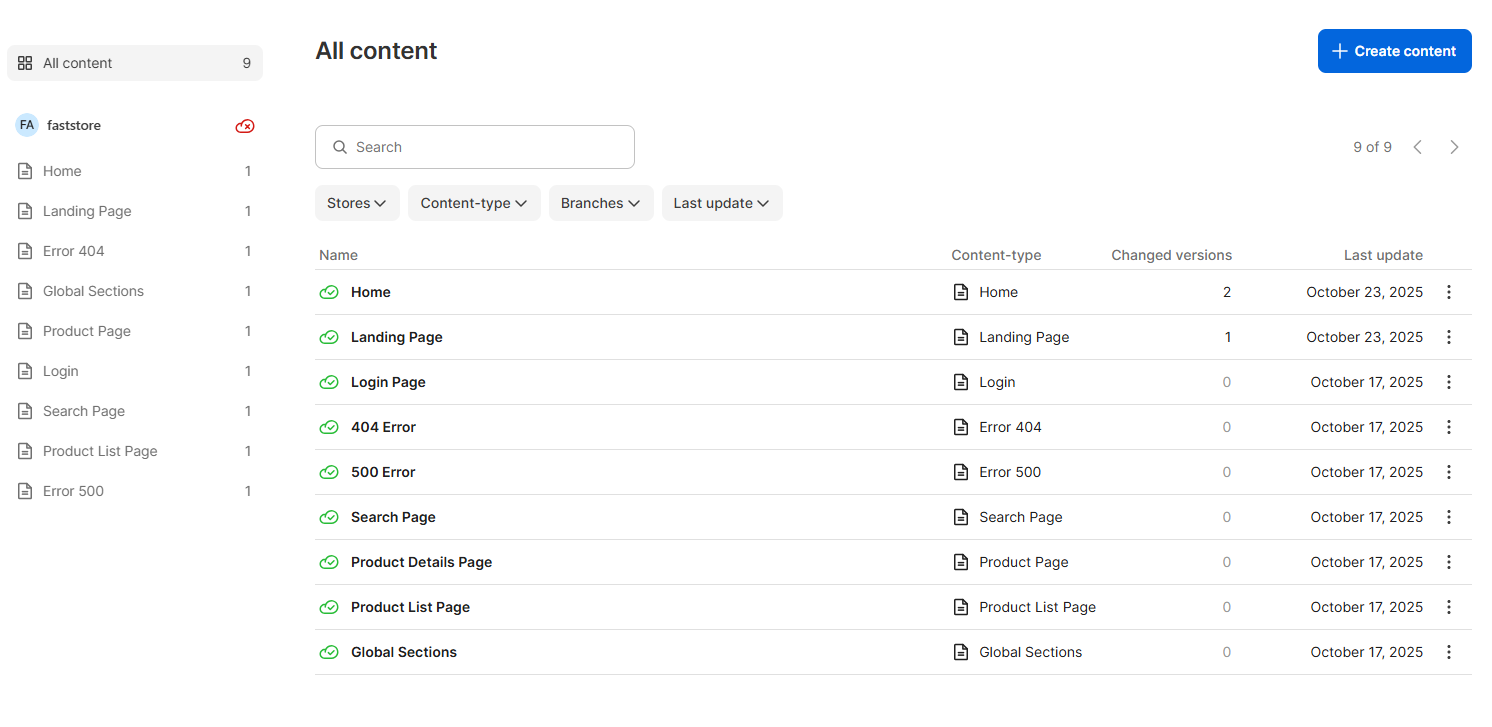Open the three-dot menu for Search Page row
The height and width of the screenshot is (727, 1492).
coord(1449,517)
